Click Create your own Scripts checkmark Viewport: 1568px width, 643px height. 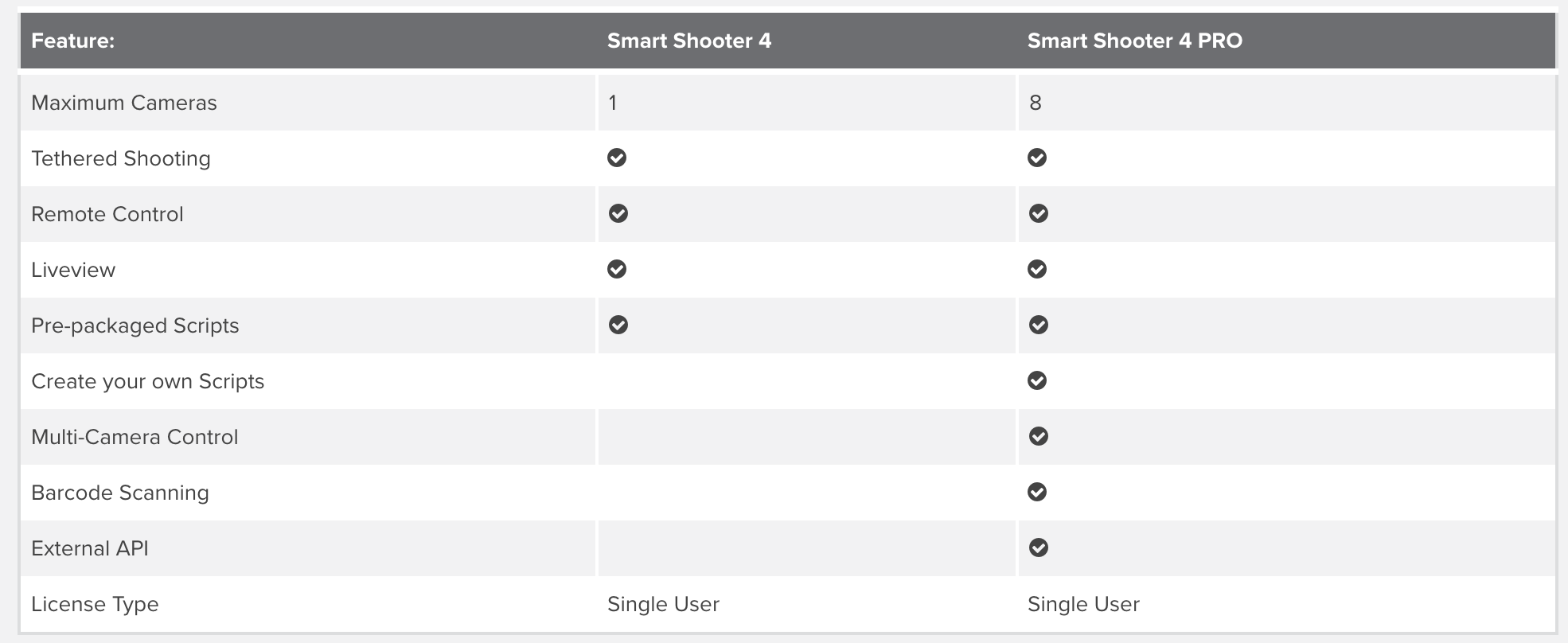coord(1037,380)
